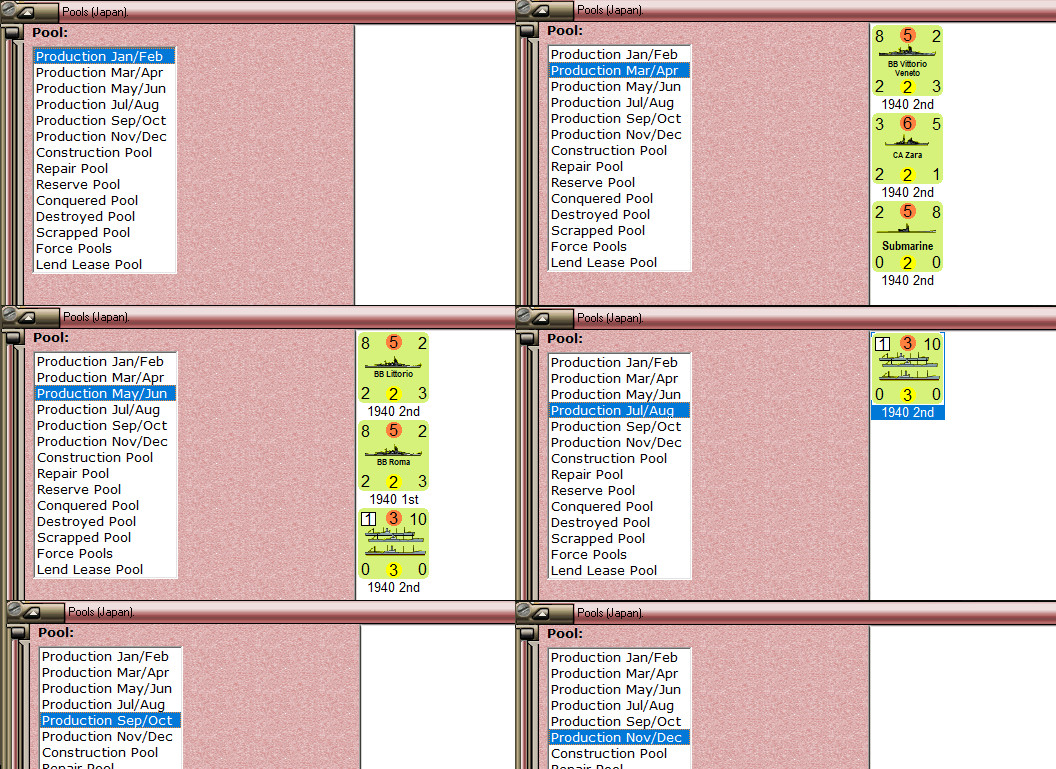1056x769 pixels.
Task: Select Production Sep/Oct in the Sep/Oct-highlighted window
Action: pyautogui.click(x=110, y=721)
